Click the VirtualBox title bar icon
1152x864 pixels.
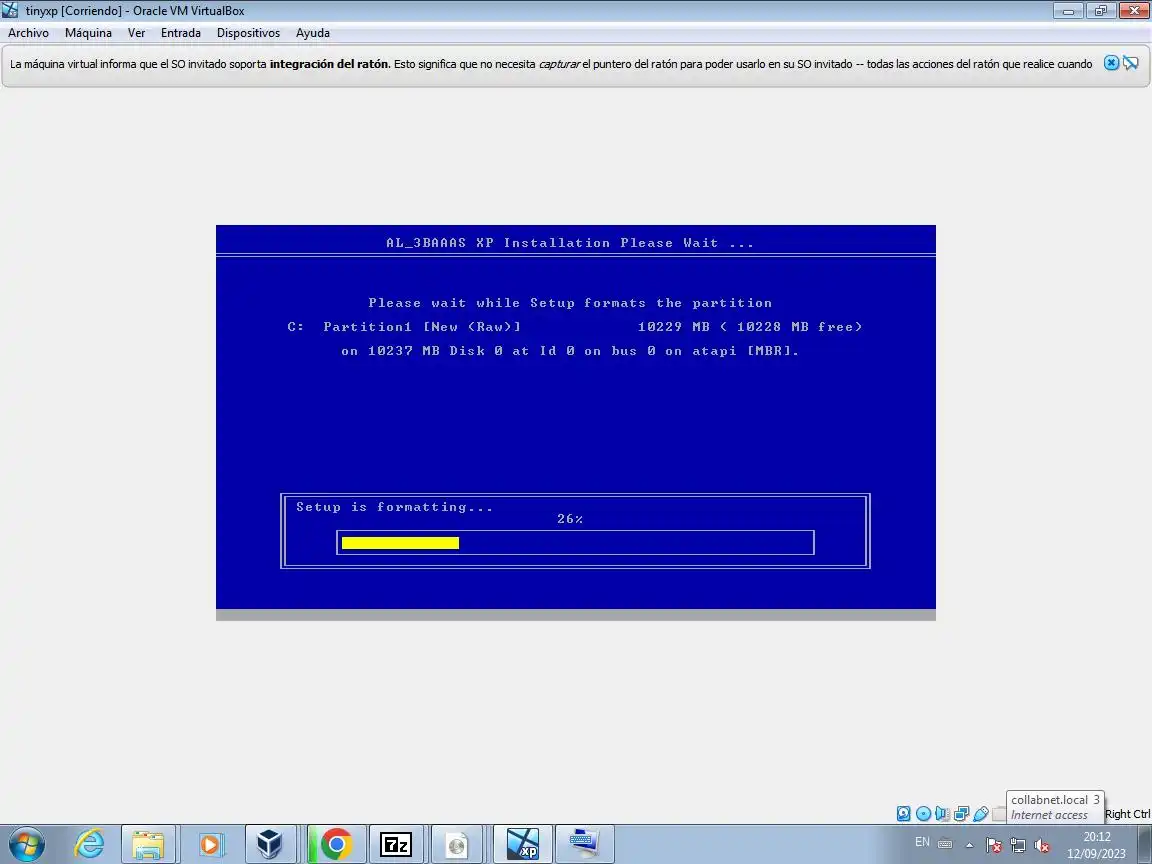coord(10,10)
